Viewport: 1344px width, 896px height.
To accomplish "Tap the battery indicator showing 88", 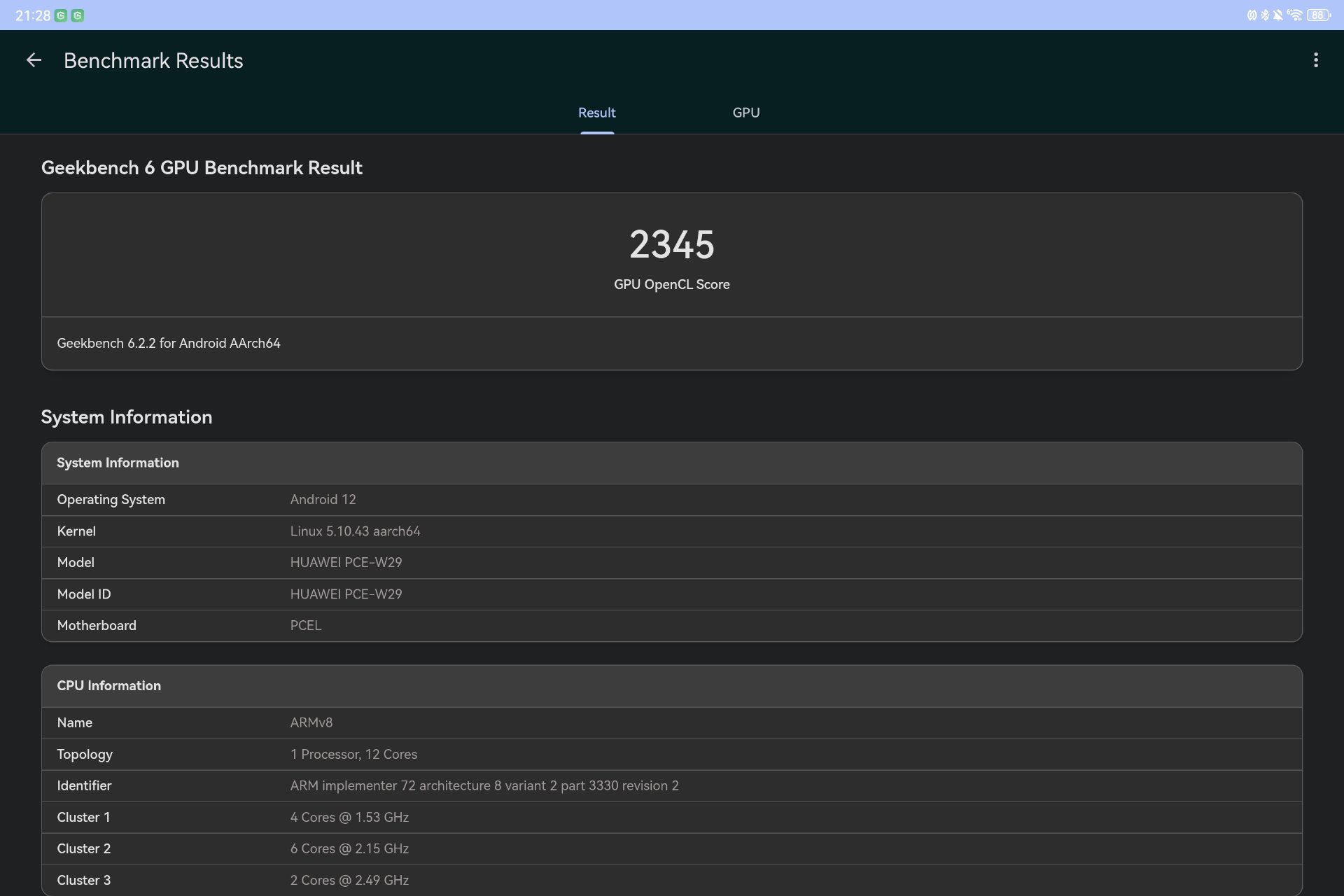I will click(x=1318, y=15).
